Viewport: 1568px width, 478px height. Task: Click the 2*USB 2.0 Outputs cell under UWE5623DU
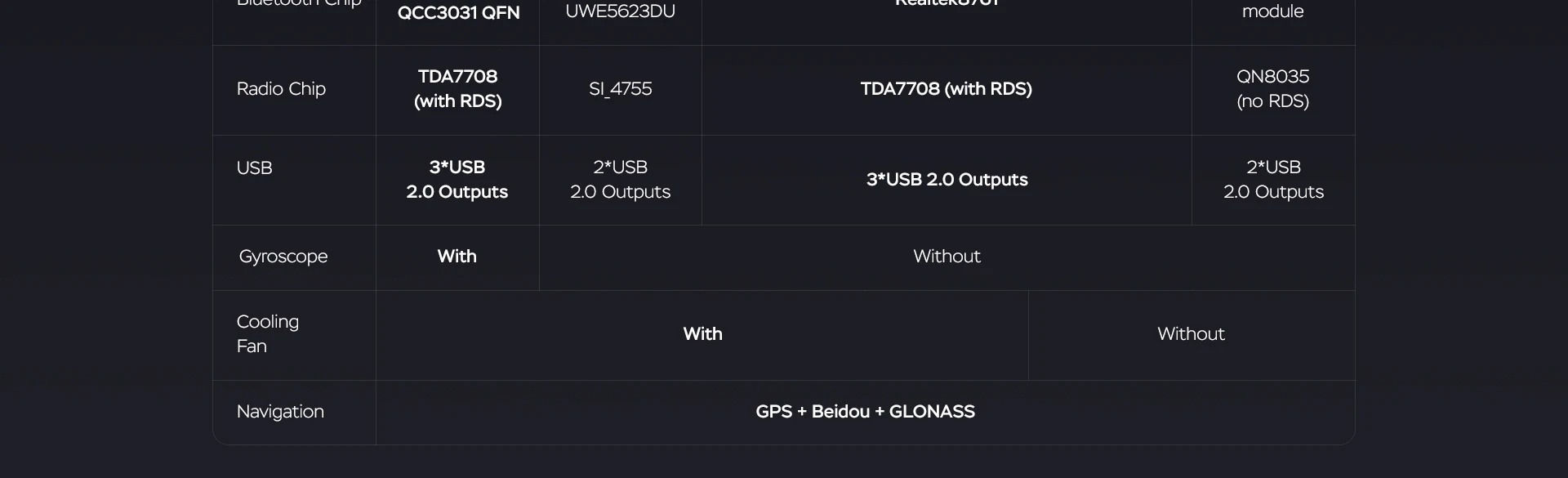pos(621,180)
